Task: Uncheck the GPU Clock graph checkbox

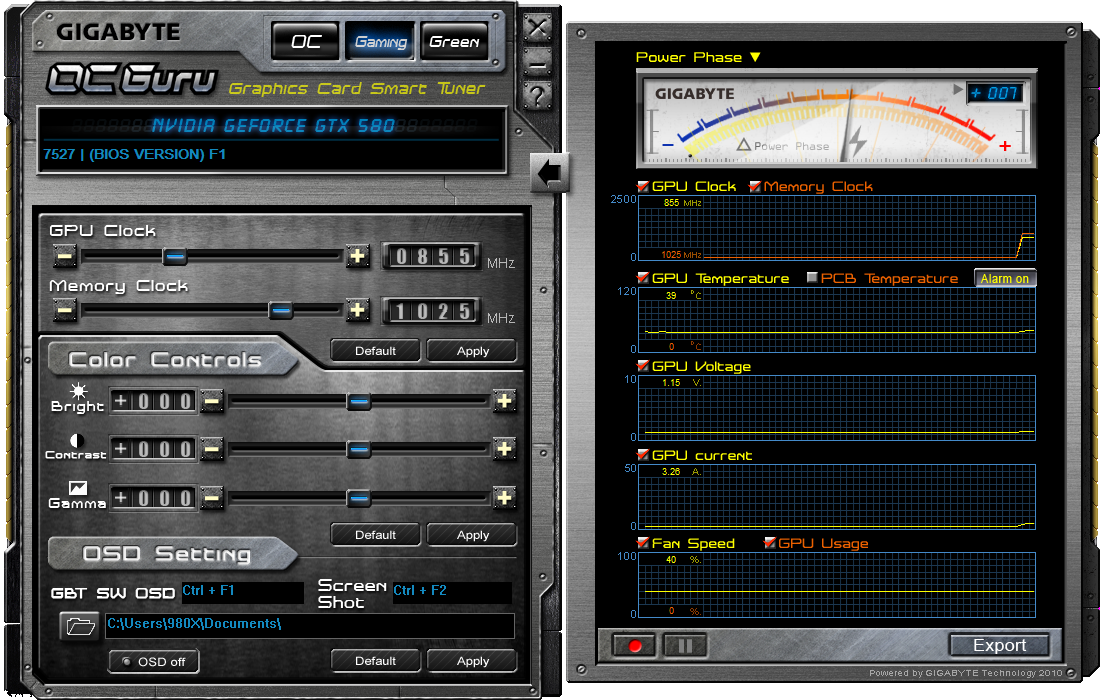Action: 643,187
